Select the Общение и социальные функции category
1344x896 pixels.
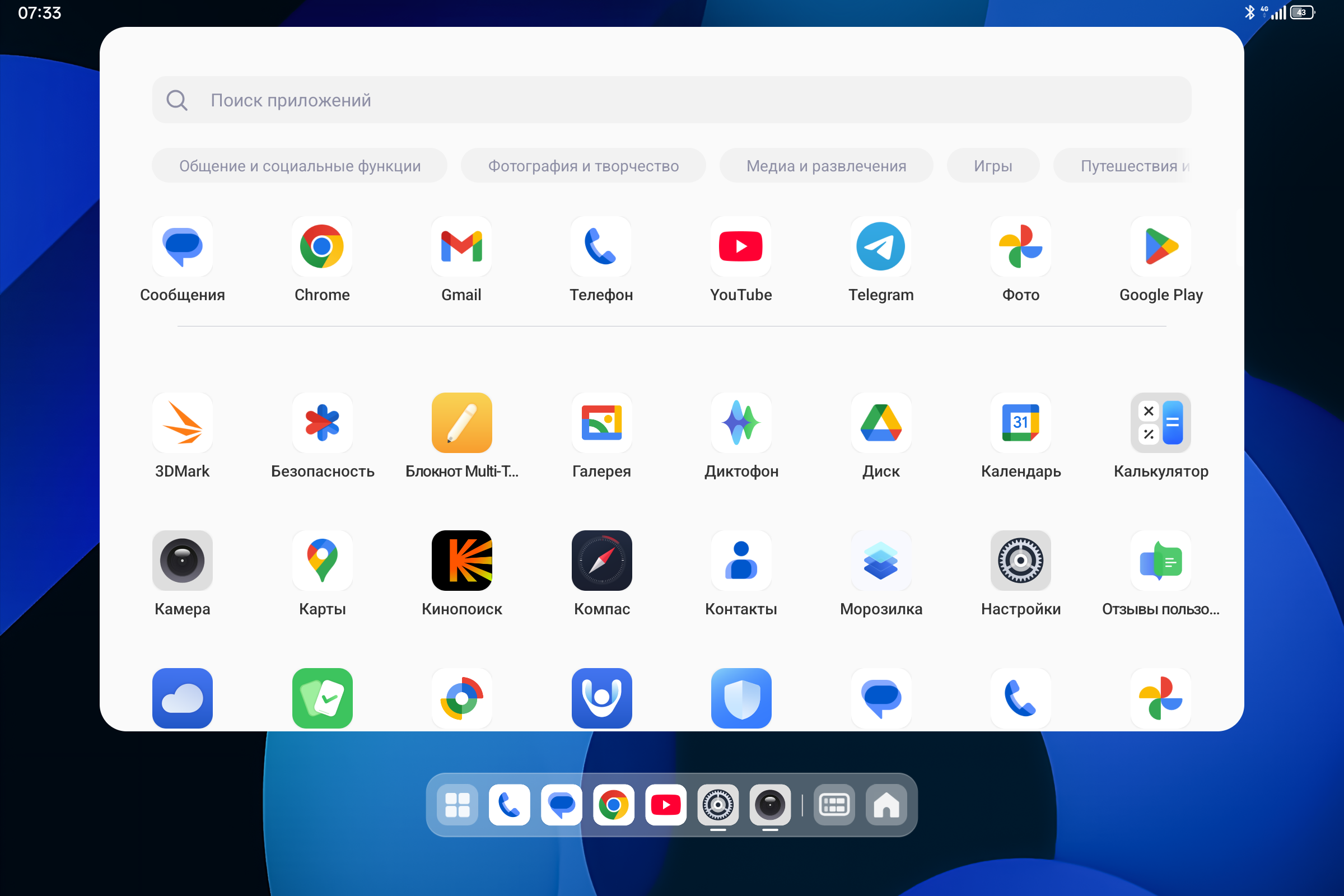click(x=300, y=166)
